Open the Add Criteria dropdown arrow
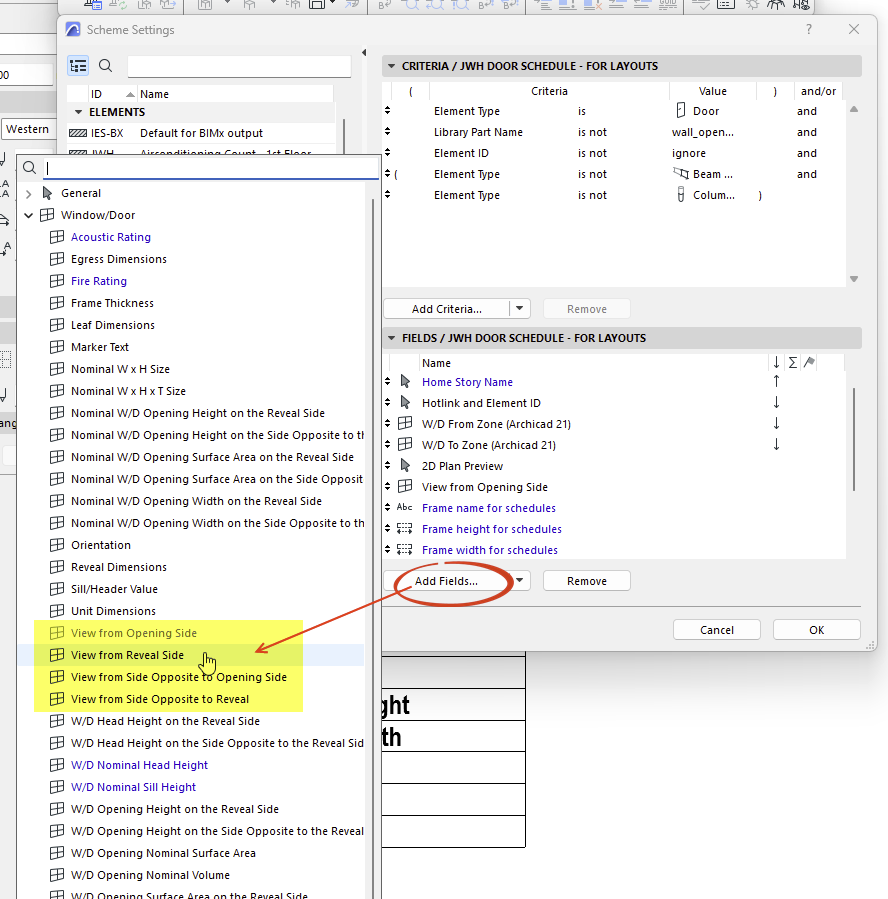 519,308
